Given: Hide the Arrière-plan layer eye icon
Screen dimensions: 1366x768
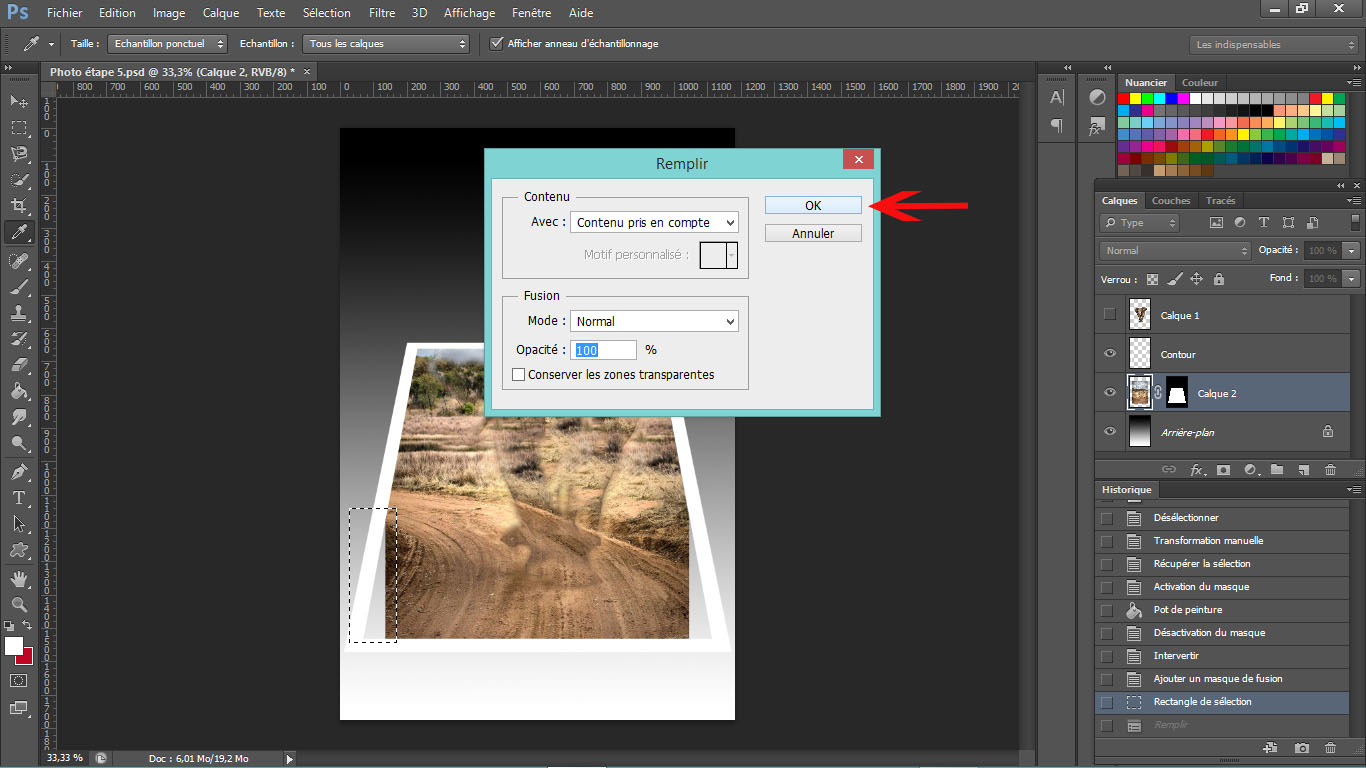Looking at the screenshot, I should [x=1109, y=432].
